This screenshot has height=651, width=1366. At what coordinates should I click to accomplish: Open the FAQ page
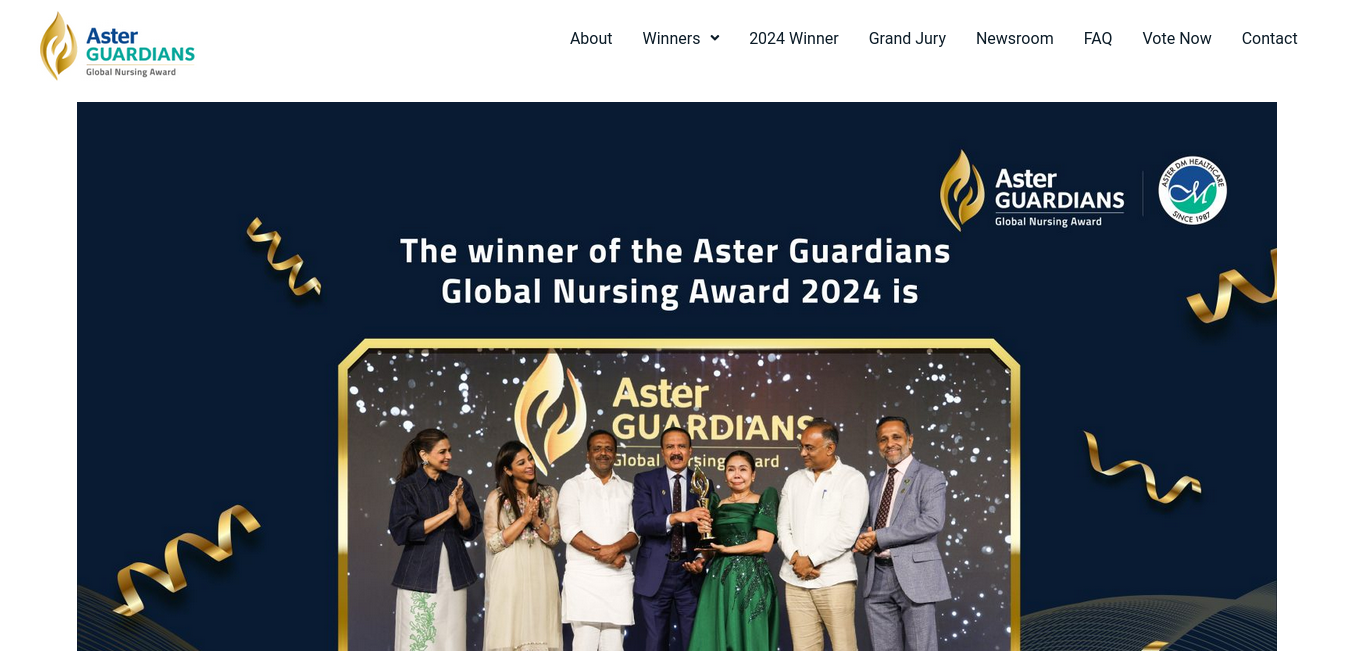click(1098, 38)
